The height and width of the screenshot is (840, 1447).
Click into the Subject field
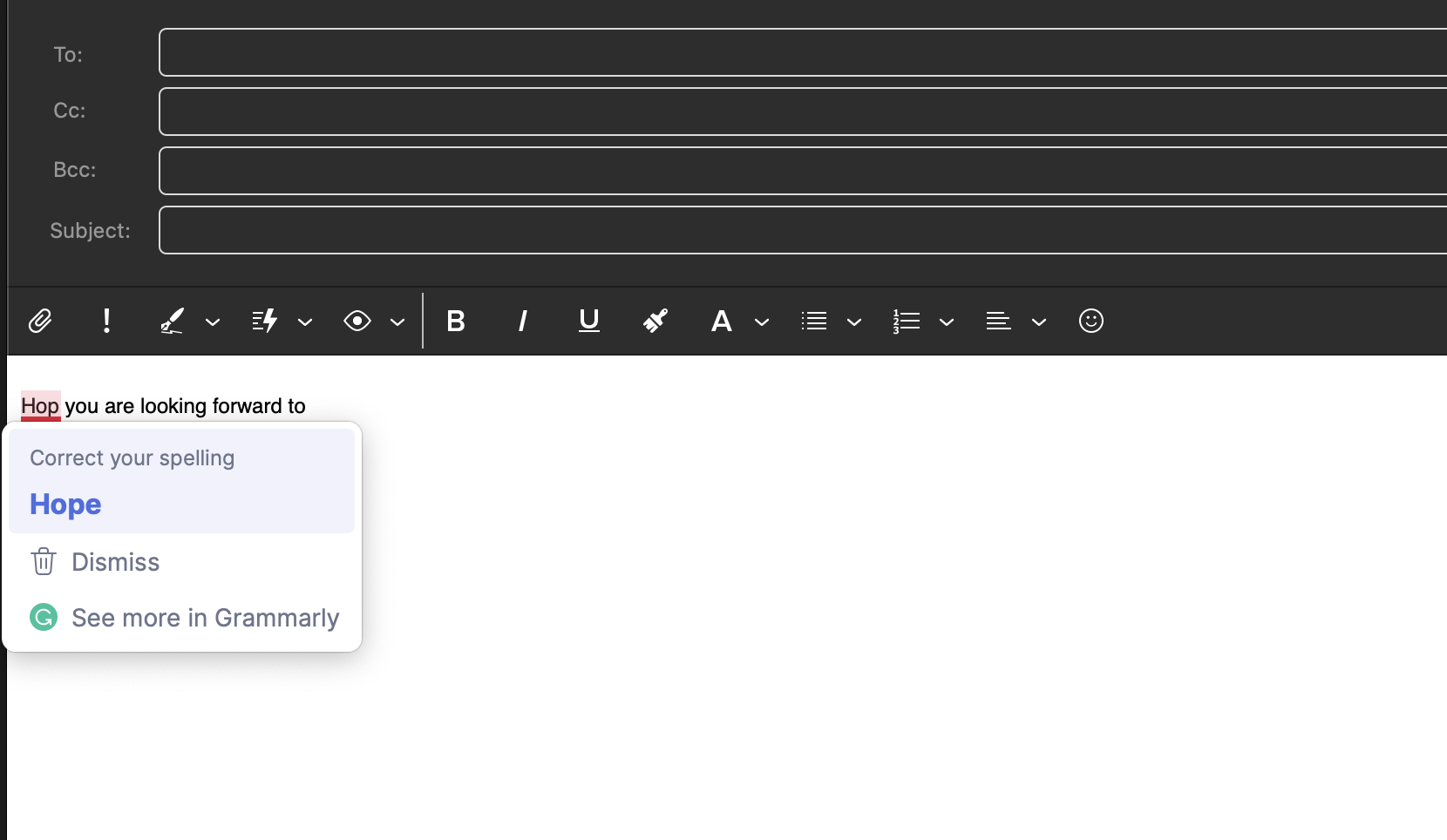pos(803,230)
